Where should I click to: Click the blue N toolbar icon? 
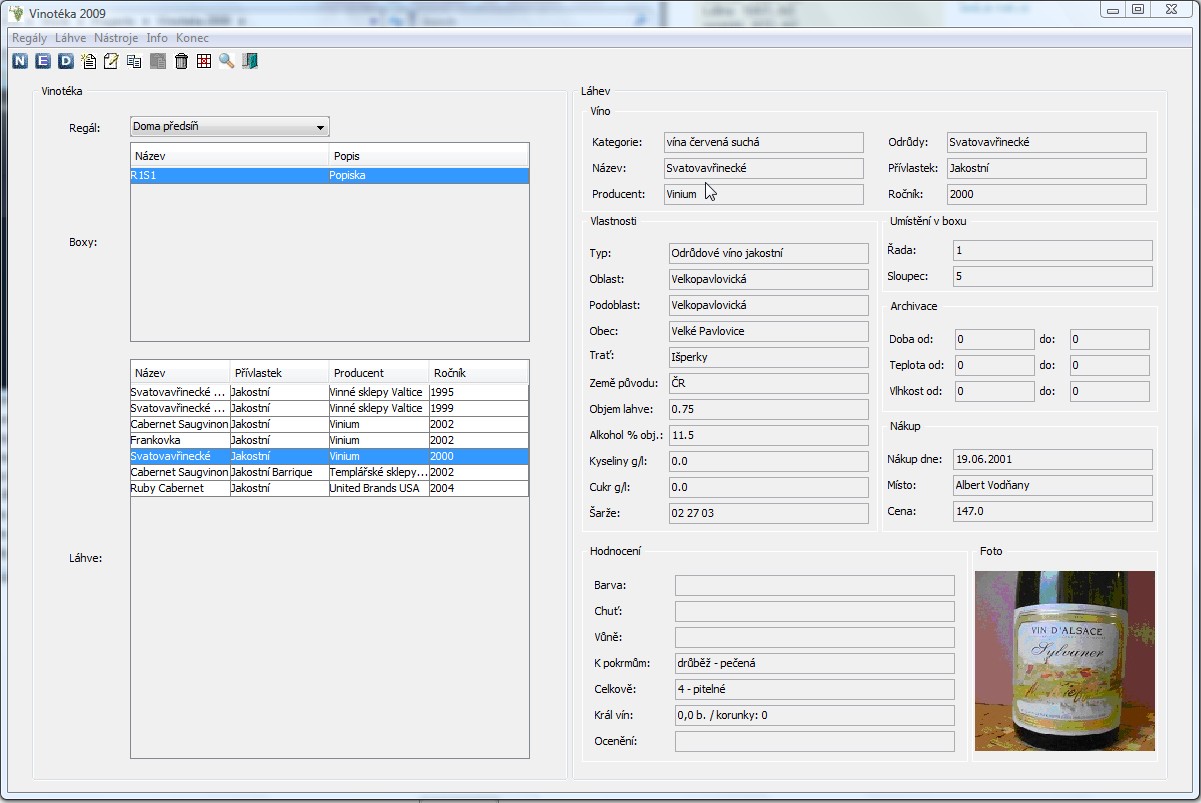20,62
